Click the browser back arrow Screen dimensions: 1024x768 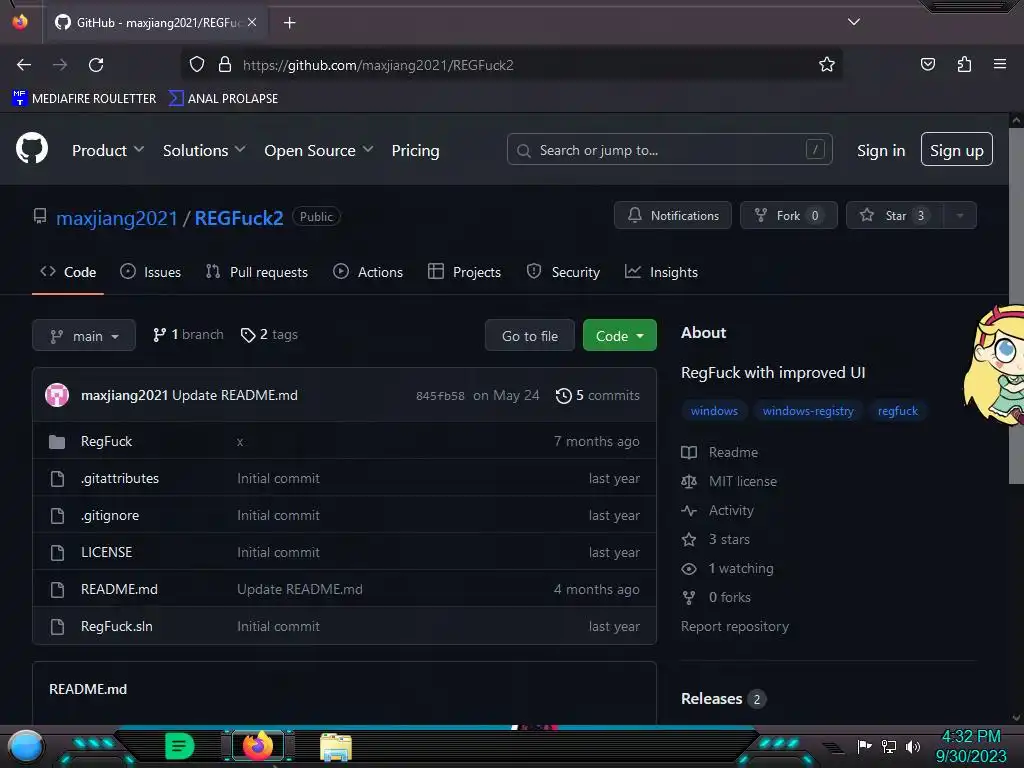click(x=24, y=65)
